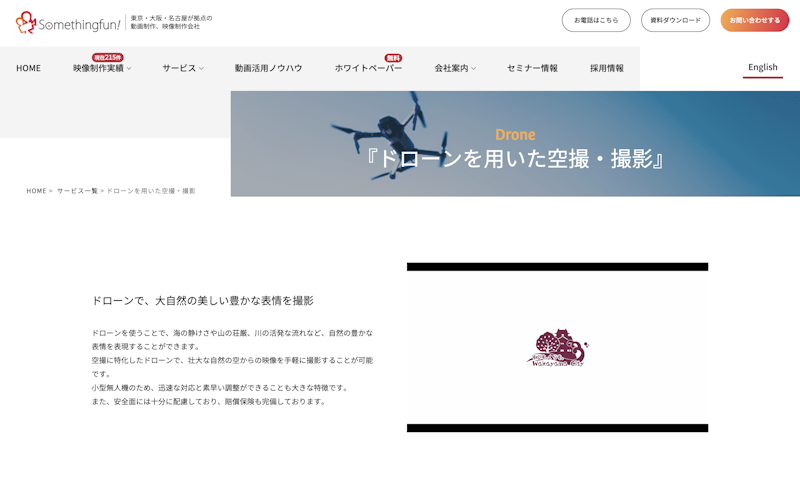
Task: Click the HOME breadcrumb link
Action: click(36, 191)
